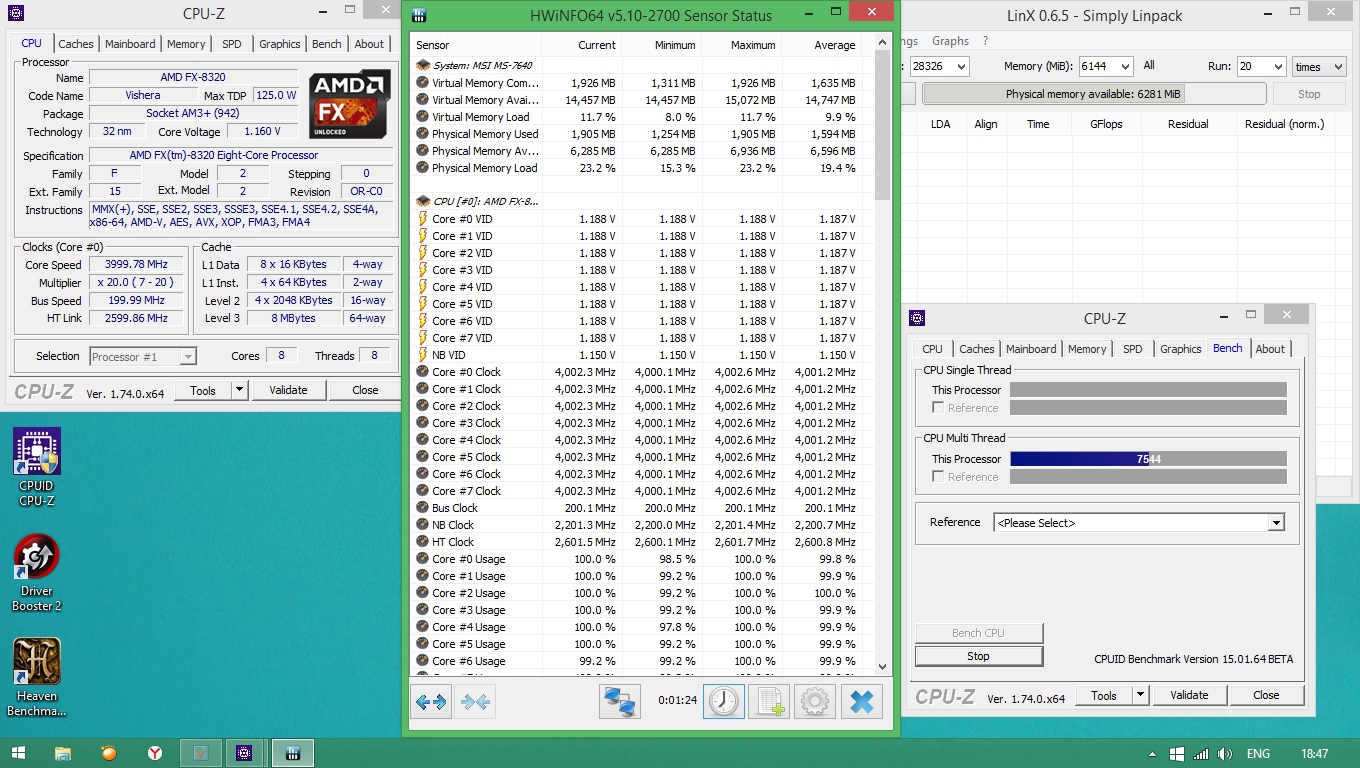
Task: Click the Tools button in the top-left CPU-Z window
Action: (x=203, y=390)
